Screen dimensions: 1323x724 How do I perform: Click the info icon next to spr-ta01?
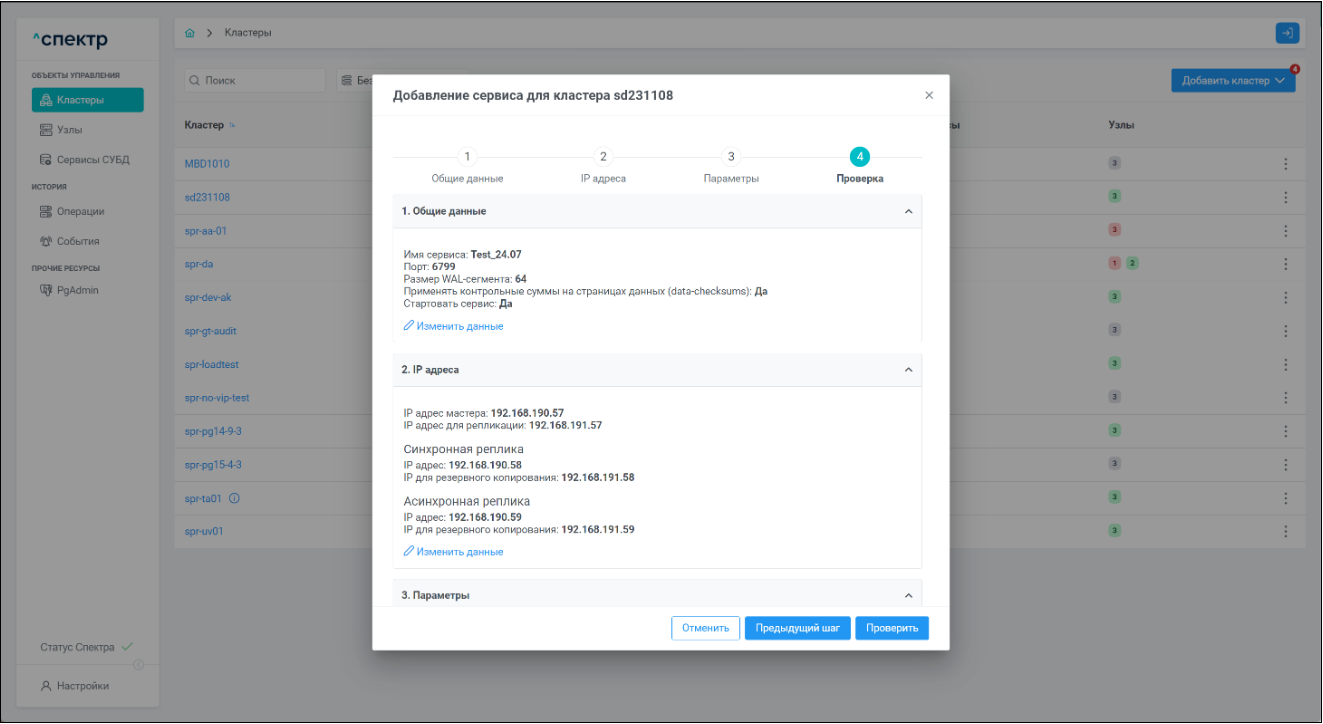tap(235, 498)
